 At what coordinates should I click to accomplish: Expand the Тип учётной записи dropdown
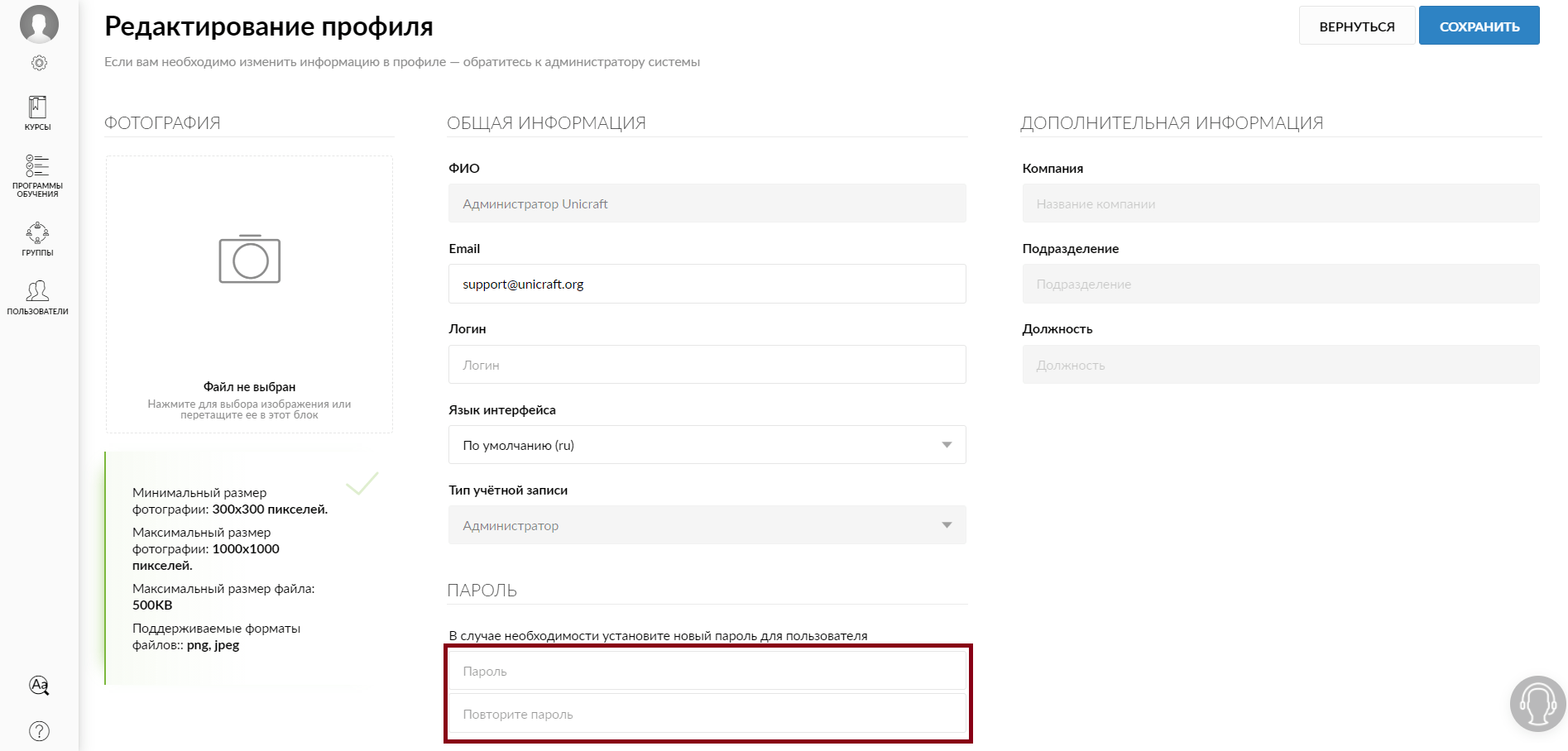coord(707,525)
